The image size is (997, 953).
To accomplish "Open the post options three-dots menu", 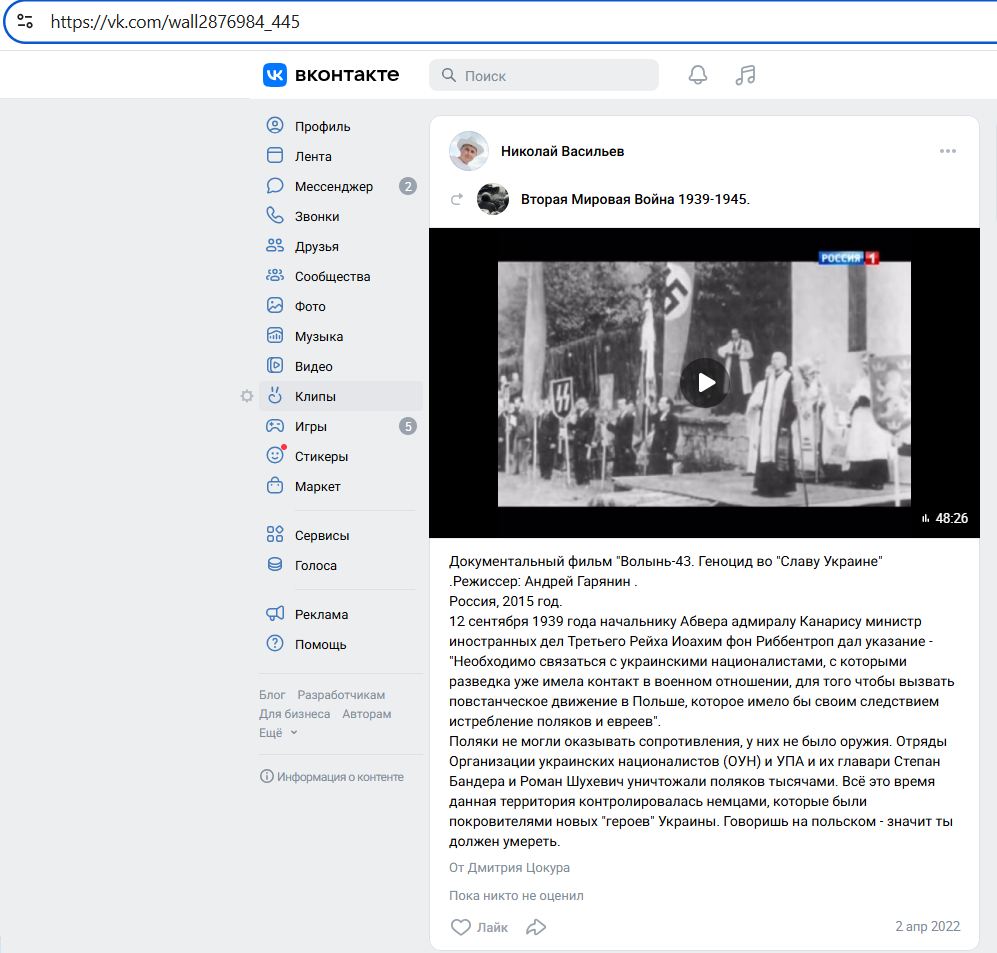I will [x=947, y=151].
